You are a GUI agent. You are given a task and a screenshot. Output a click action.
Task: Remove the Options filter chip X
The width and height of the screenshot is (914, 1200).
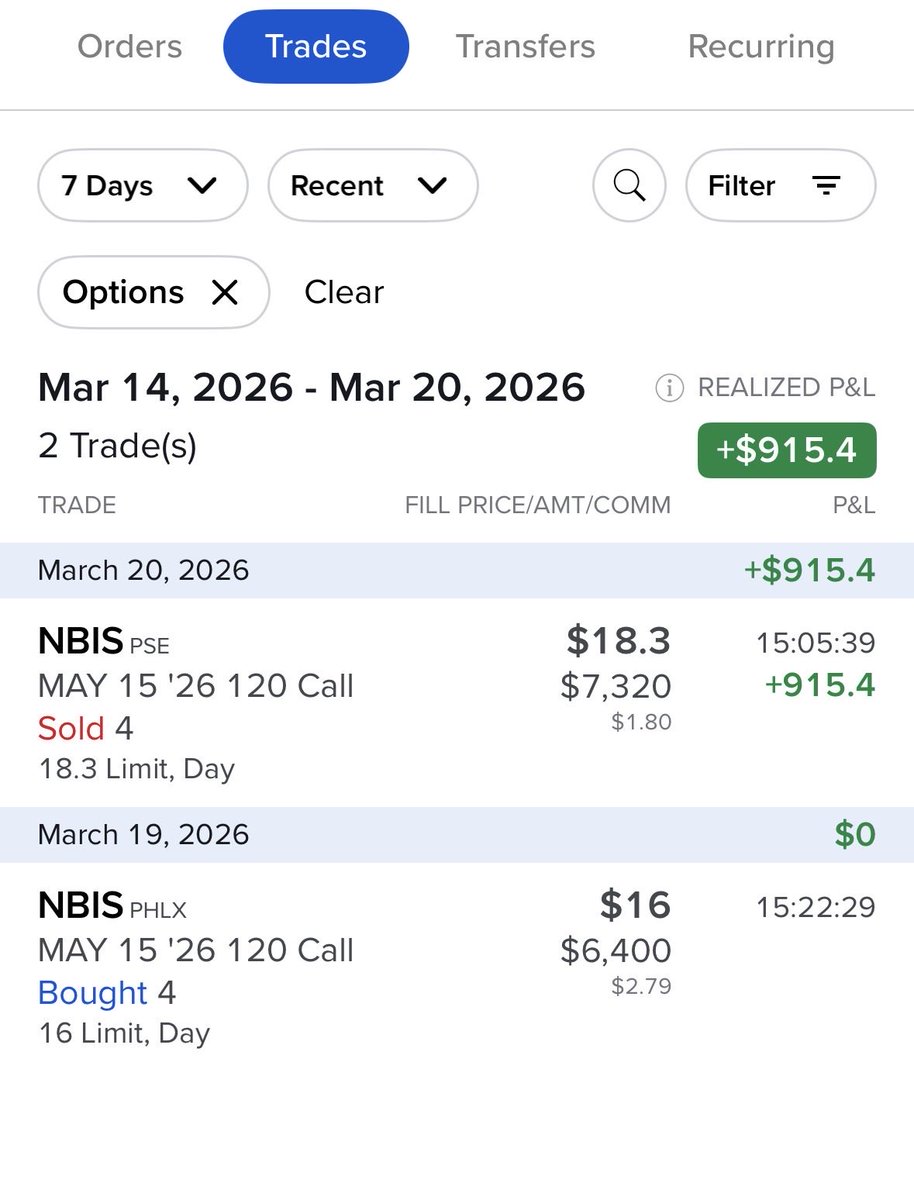tap(225, 292)
